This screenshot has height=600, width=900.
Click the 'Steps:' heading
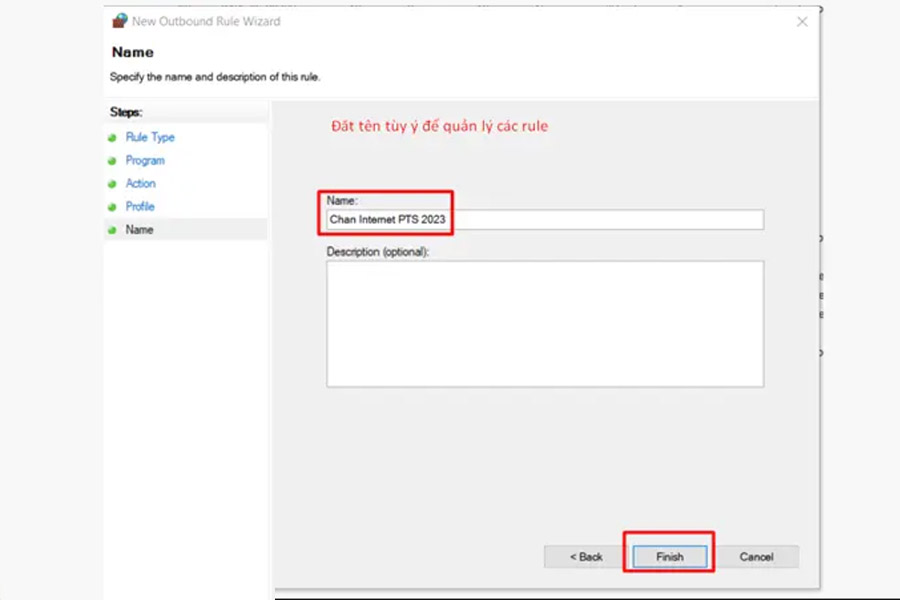tap(126, 112)
